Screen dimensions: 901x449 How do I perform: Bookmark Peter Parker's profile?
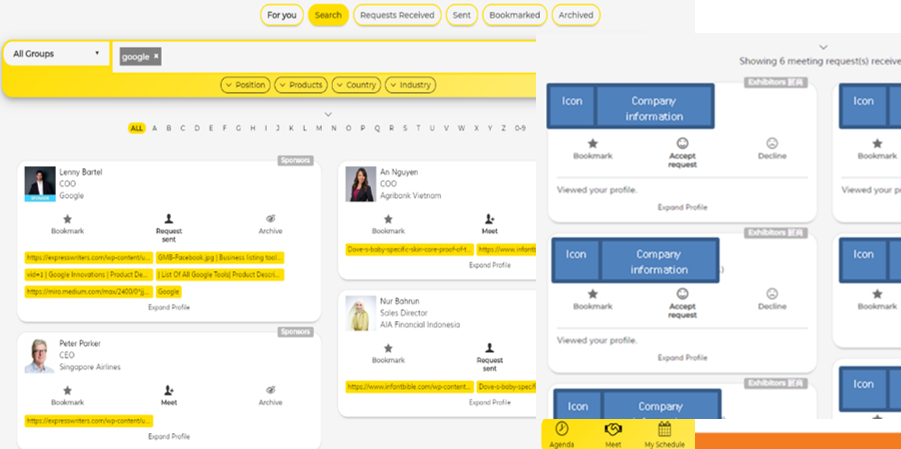click(x=67, y=396)
